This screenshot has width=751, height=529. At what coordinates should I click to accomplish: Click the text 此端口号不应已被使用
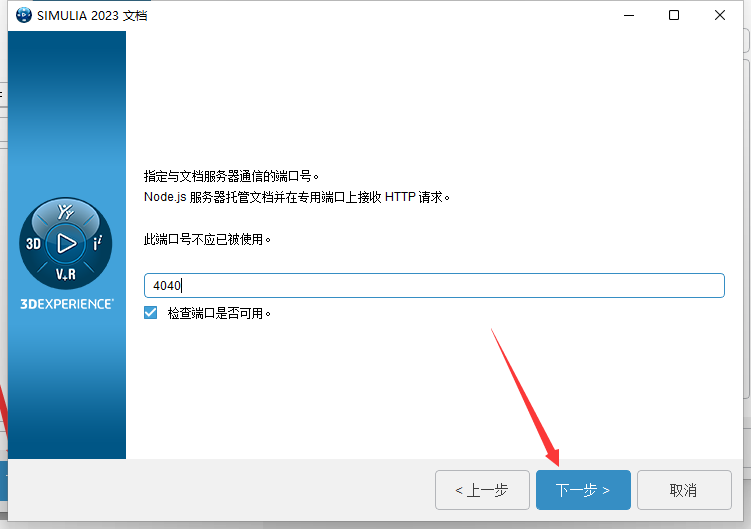tap(207, 239)
